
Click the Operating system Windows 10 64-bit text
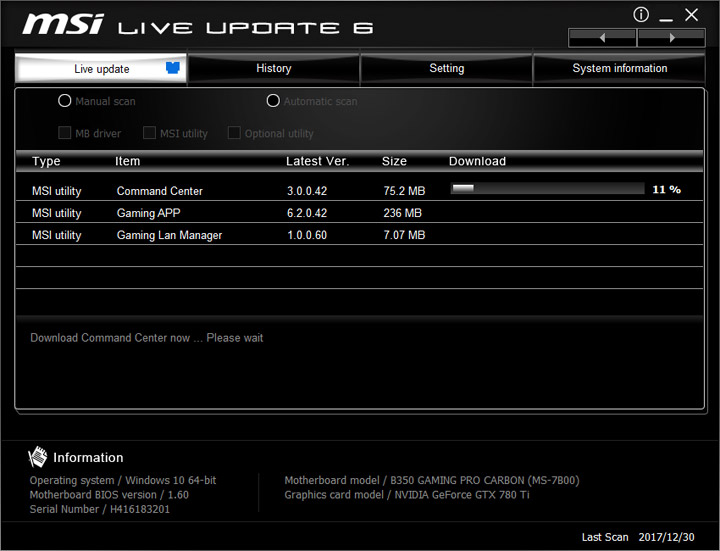pyautogui.click(x=123, y=480)
